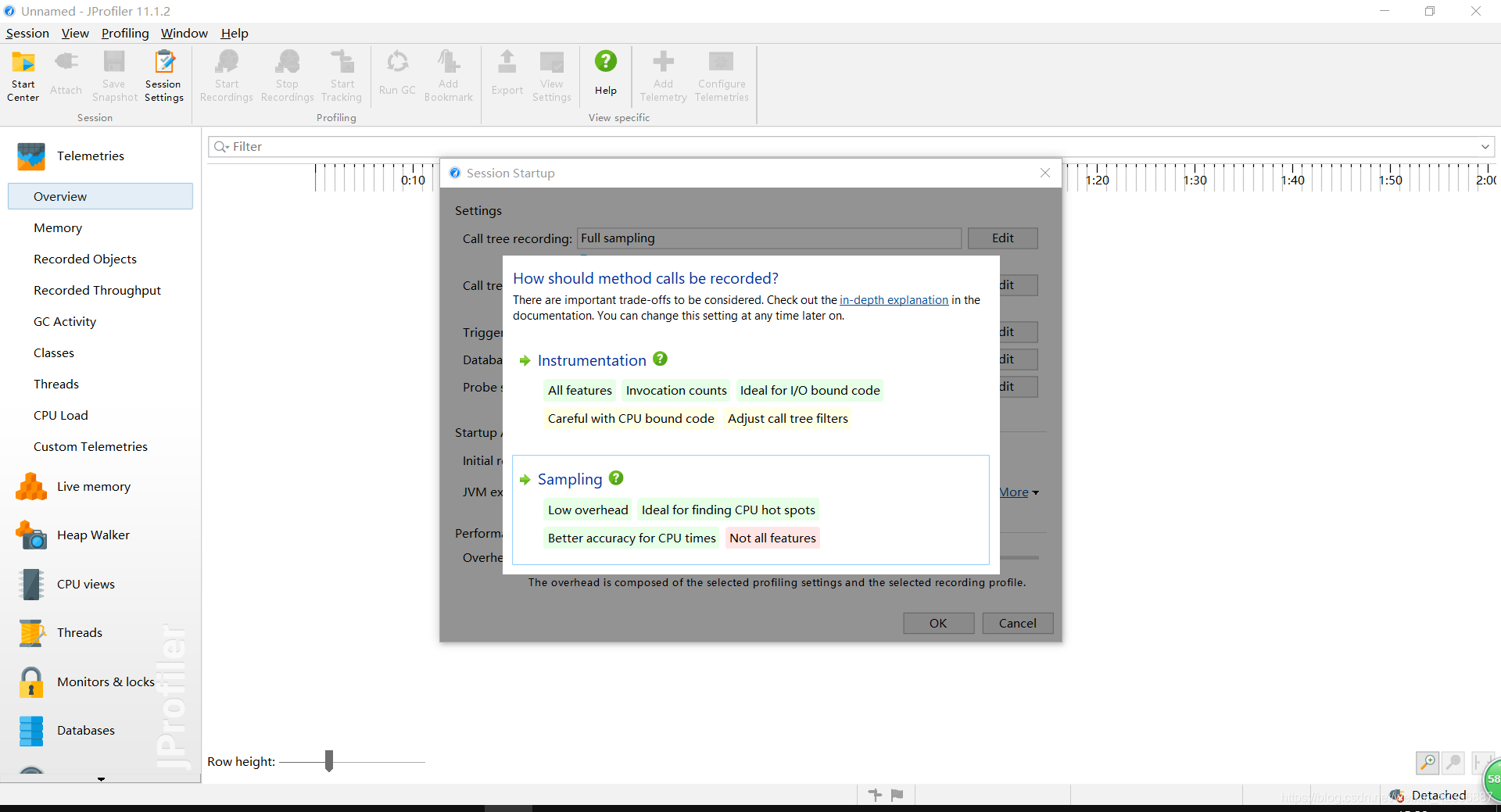
Task: Select Classes telemetry view
Action: [54, 352]
